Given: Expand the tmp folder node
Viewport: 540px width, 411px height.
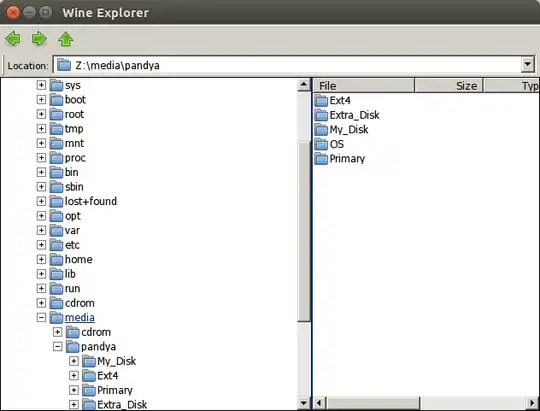Looking at the screenshot, I should pyautogui.click(x=41, y=129).
